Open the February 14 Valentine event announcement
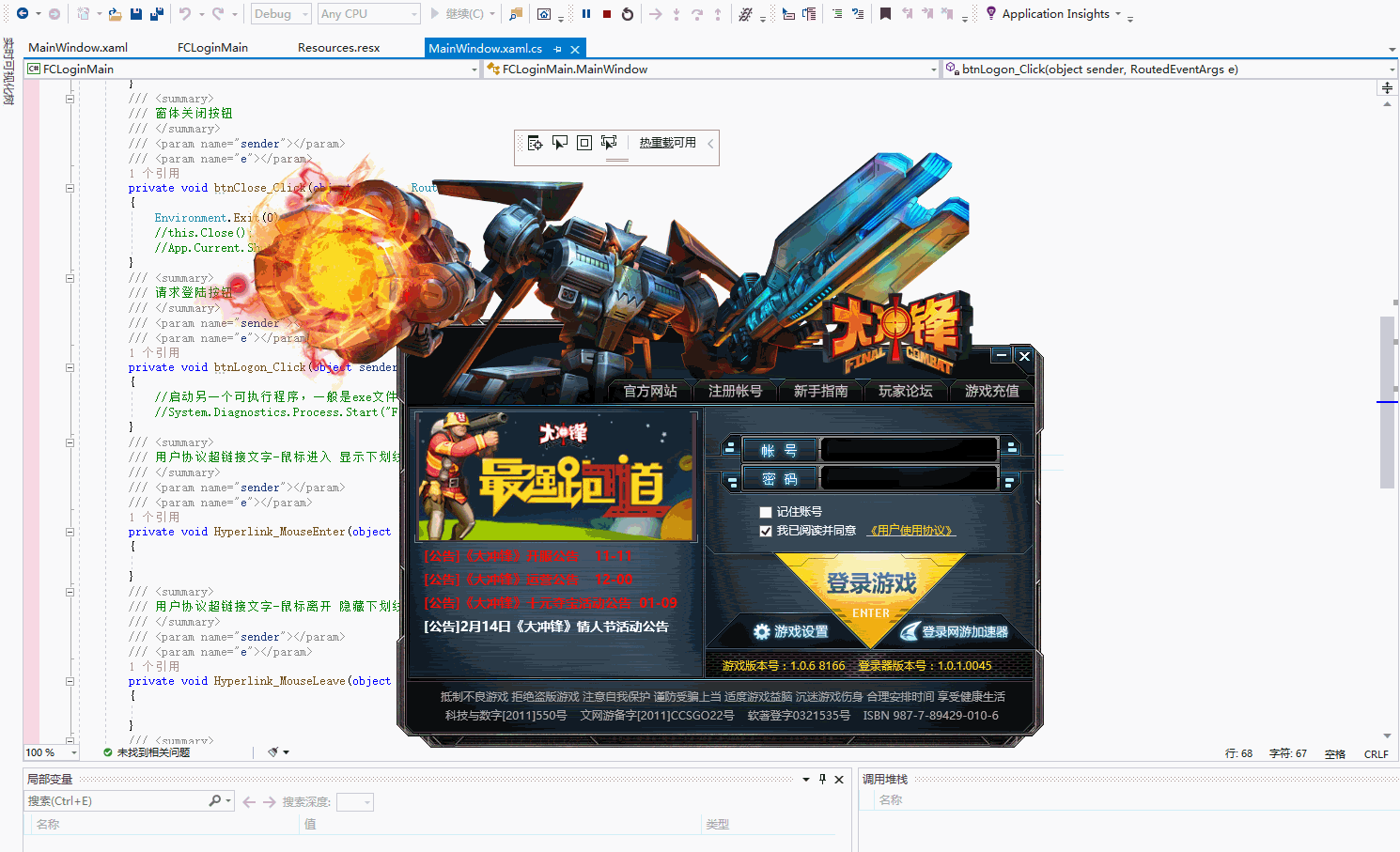Image resolution: width=1400 pixels, height=852 pixels. [547, 627]
